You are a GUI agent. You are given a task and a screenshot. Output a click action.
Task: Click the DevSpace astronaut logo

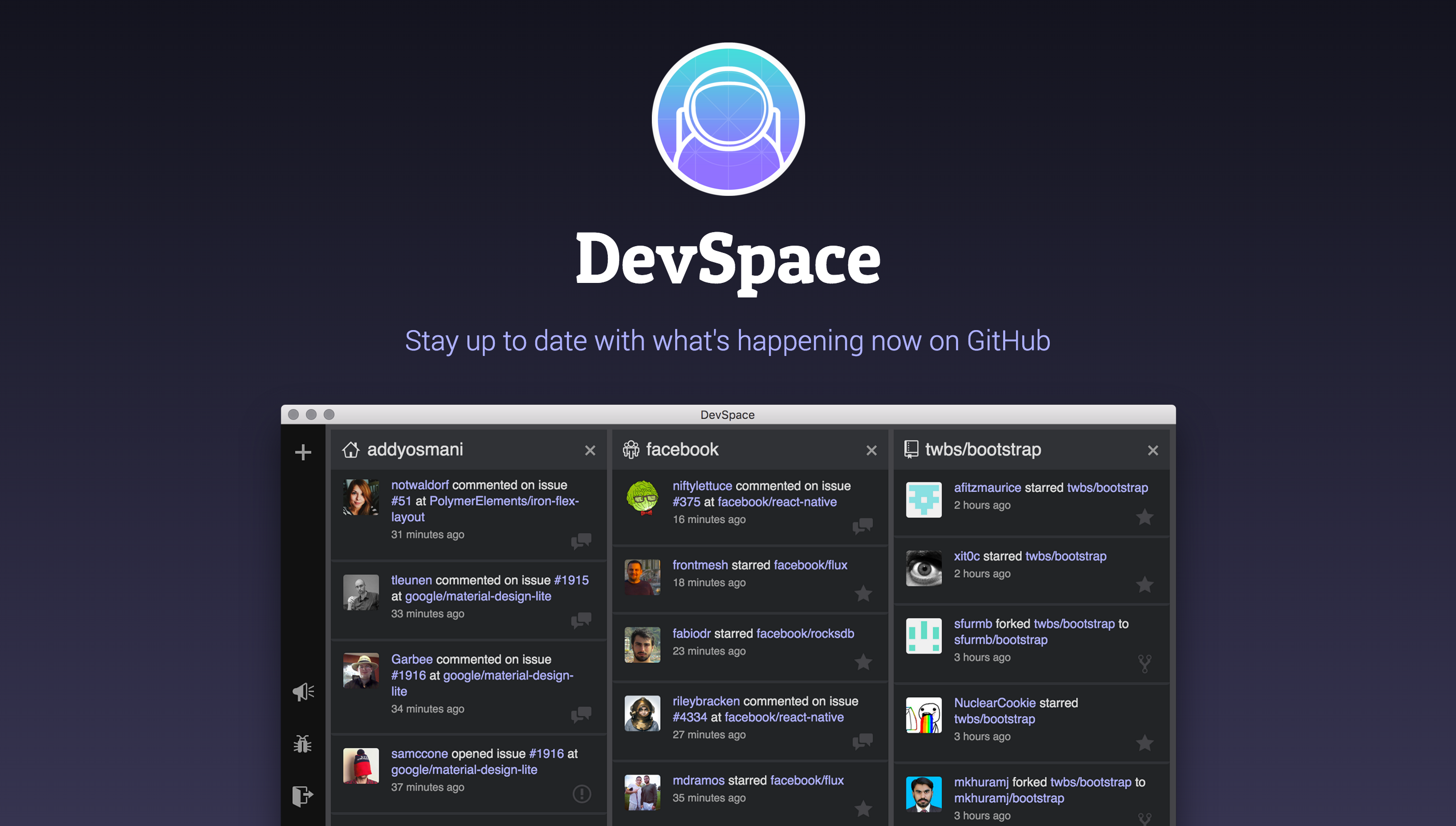point(727,119)
